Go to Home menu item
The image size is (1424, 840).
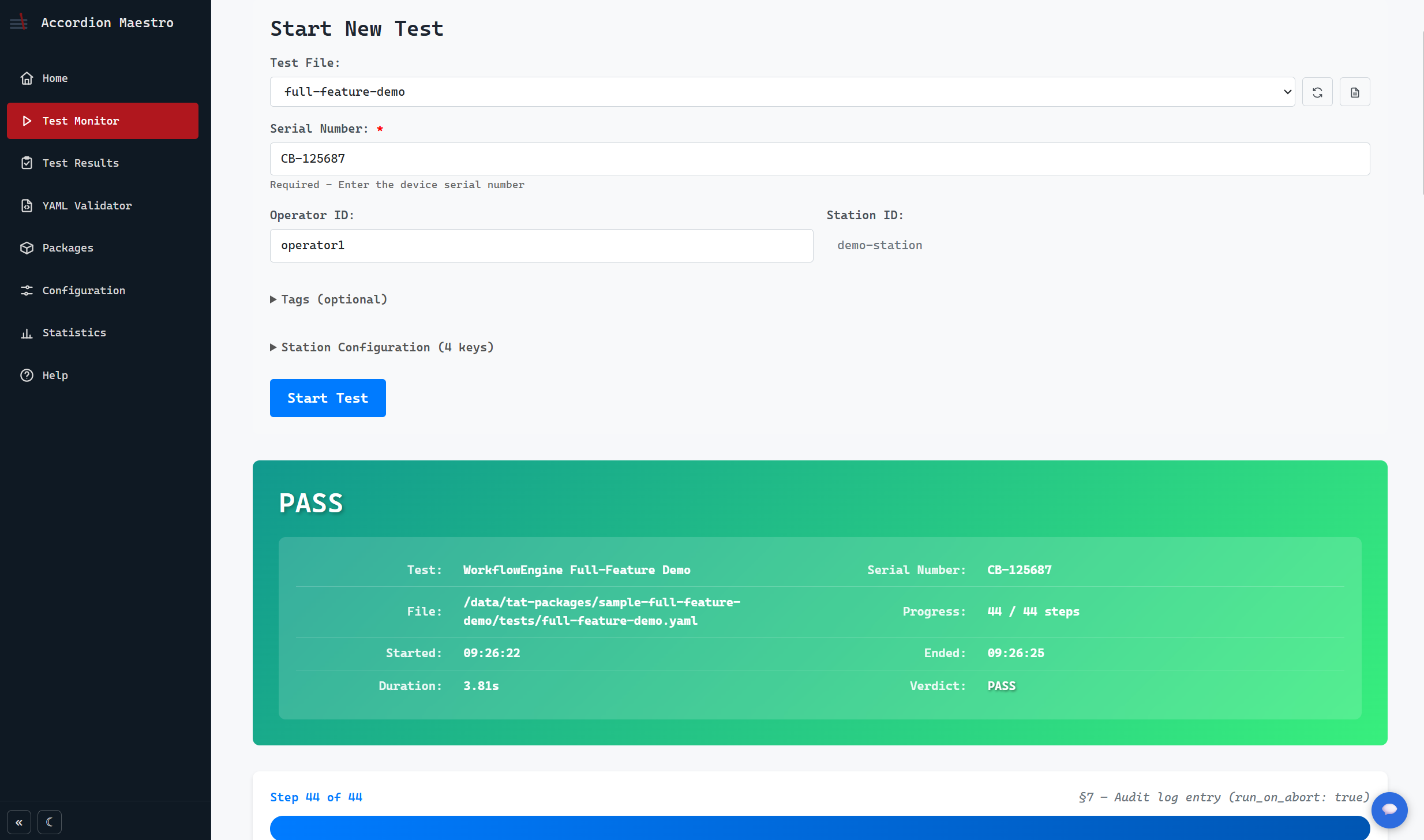103,78
